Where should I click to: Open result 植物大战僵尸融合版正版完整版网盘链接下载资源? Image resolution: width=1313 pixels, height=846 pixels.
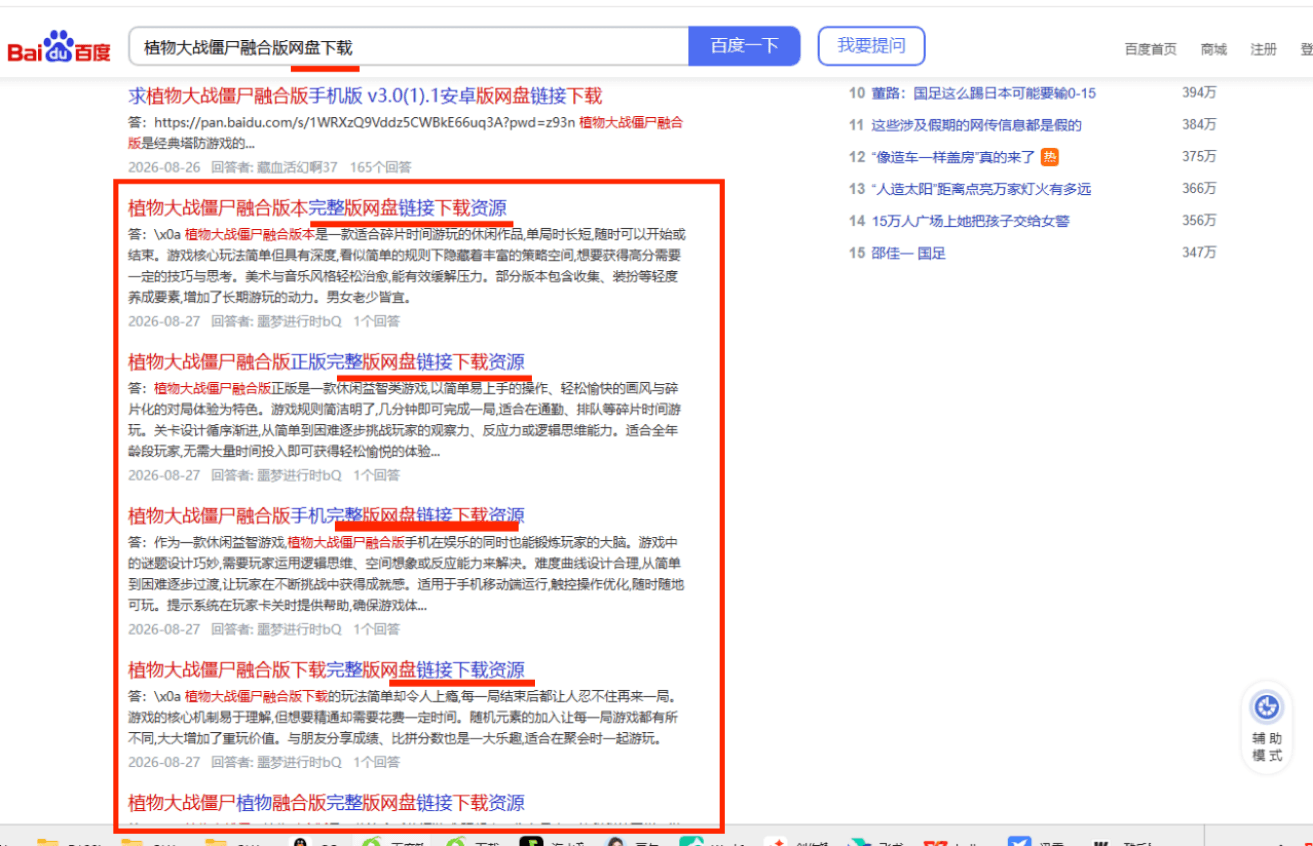pos(326,362)
